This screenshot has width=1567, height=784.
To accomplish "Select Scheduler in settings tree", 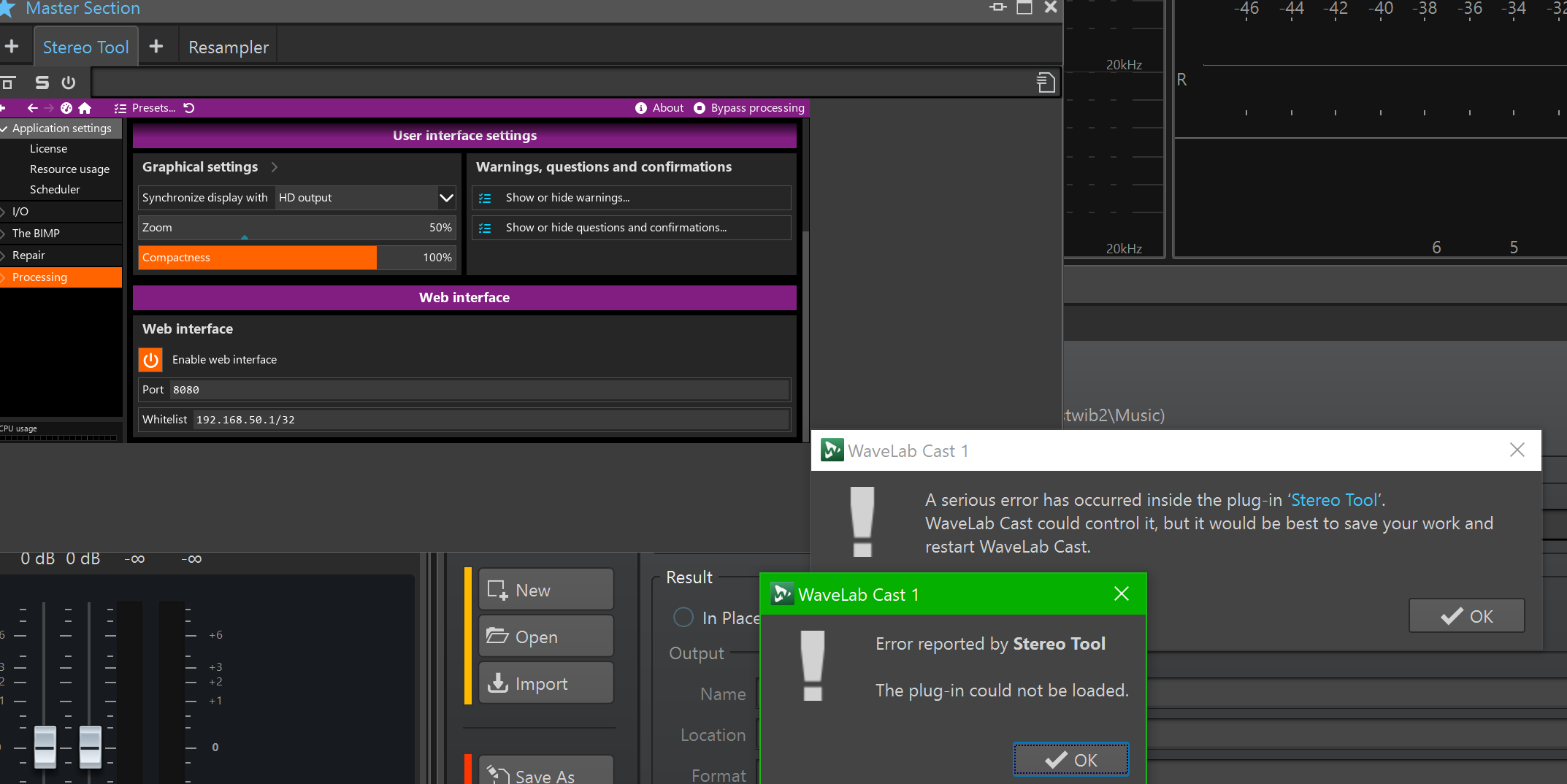I will pos(55,190).
